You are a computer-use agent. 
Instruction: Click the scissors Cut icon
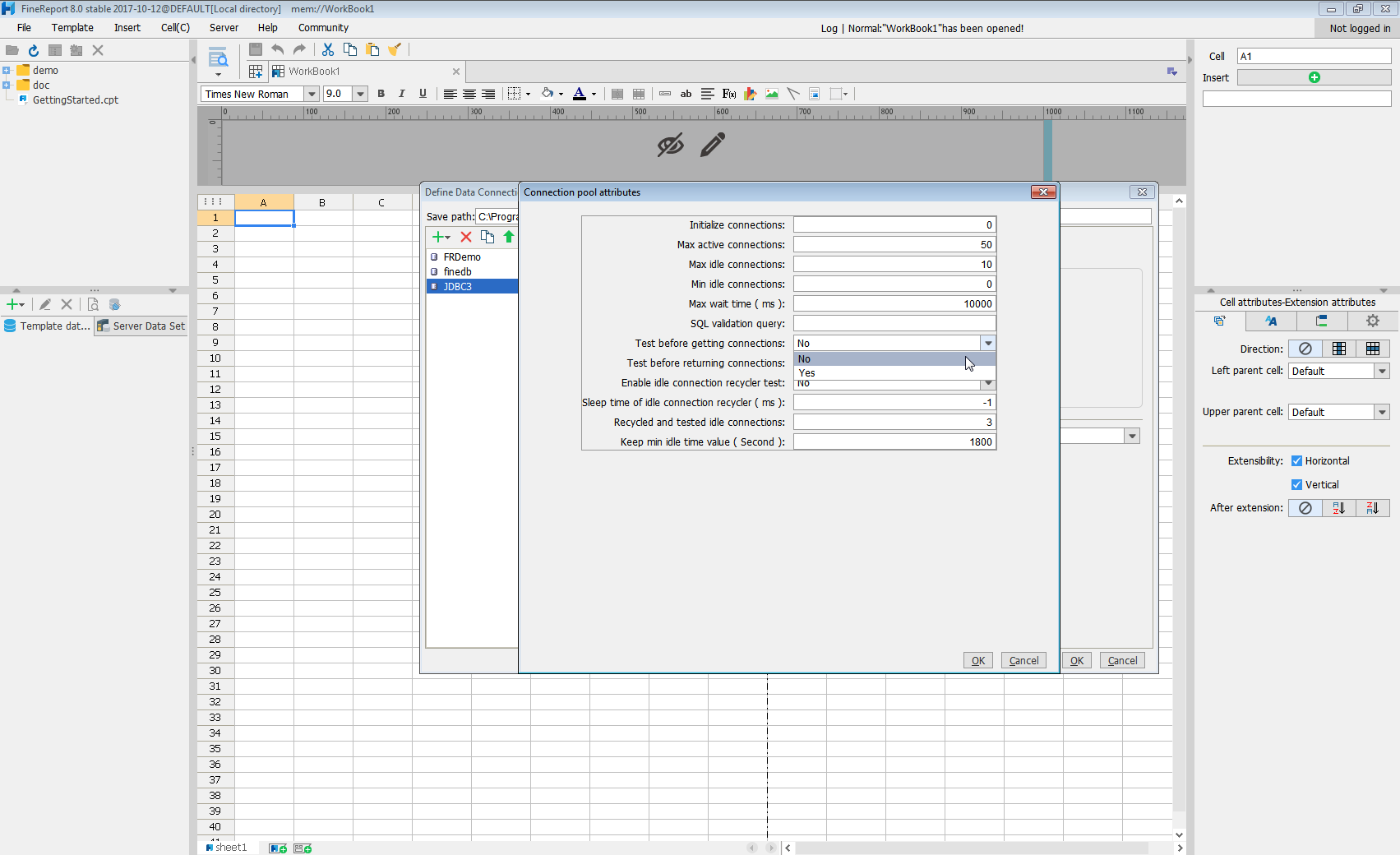328,49
